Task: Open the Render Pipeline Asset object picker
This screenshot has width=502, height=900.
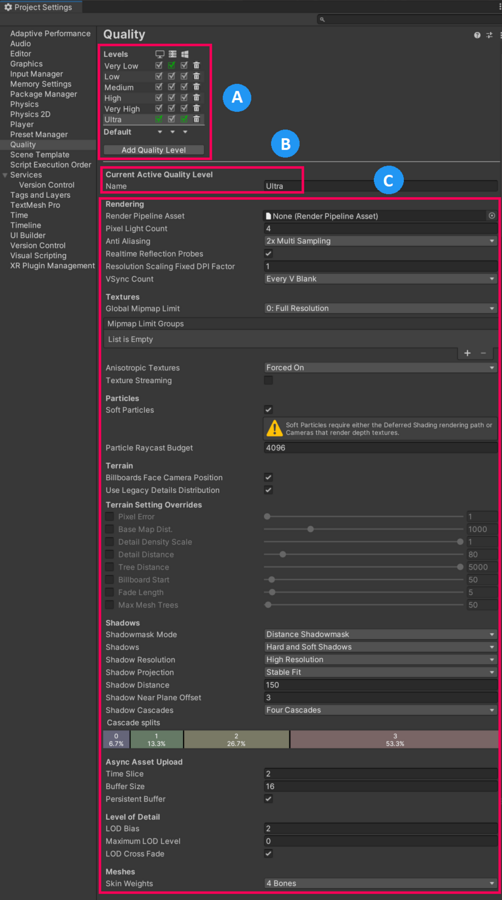Action: (492, 216)
